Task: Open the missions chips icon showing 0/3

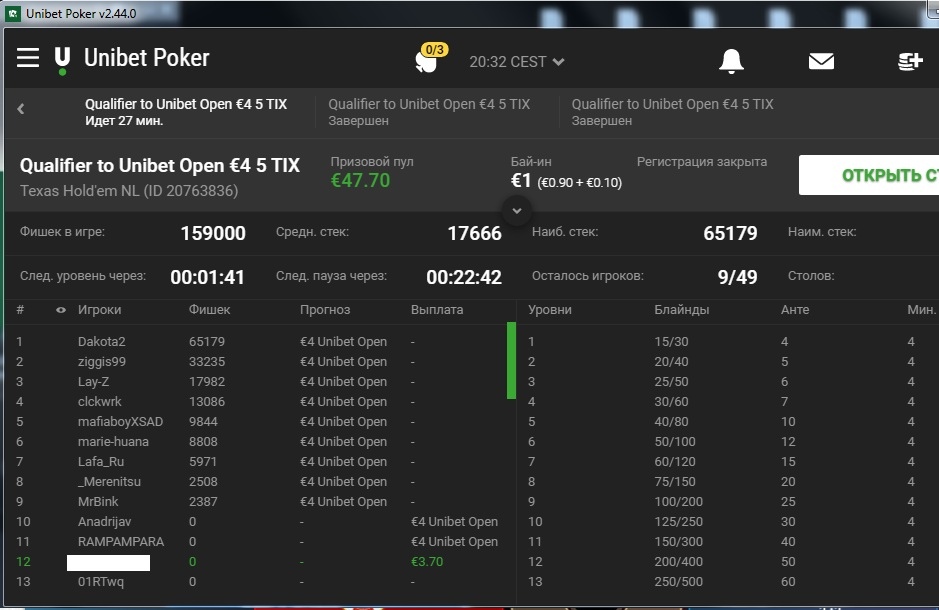Action: tap(431, 58)
